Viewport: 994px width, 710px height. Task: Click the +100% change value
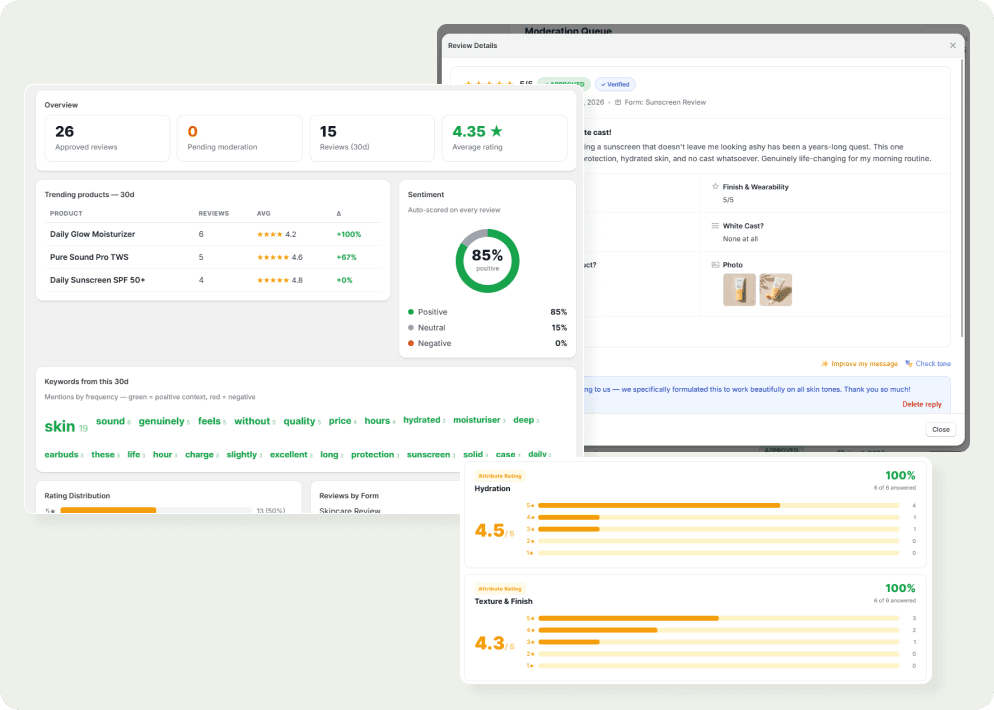click(349, 235)
